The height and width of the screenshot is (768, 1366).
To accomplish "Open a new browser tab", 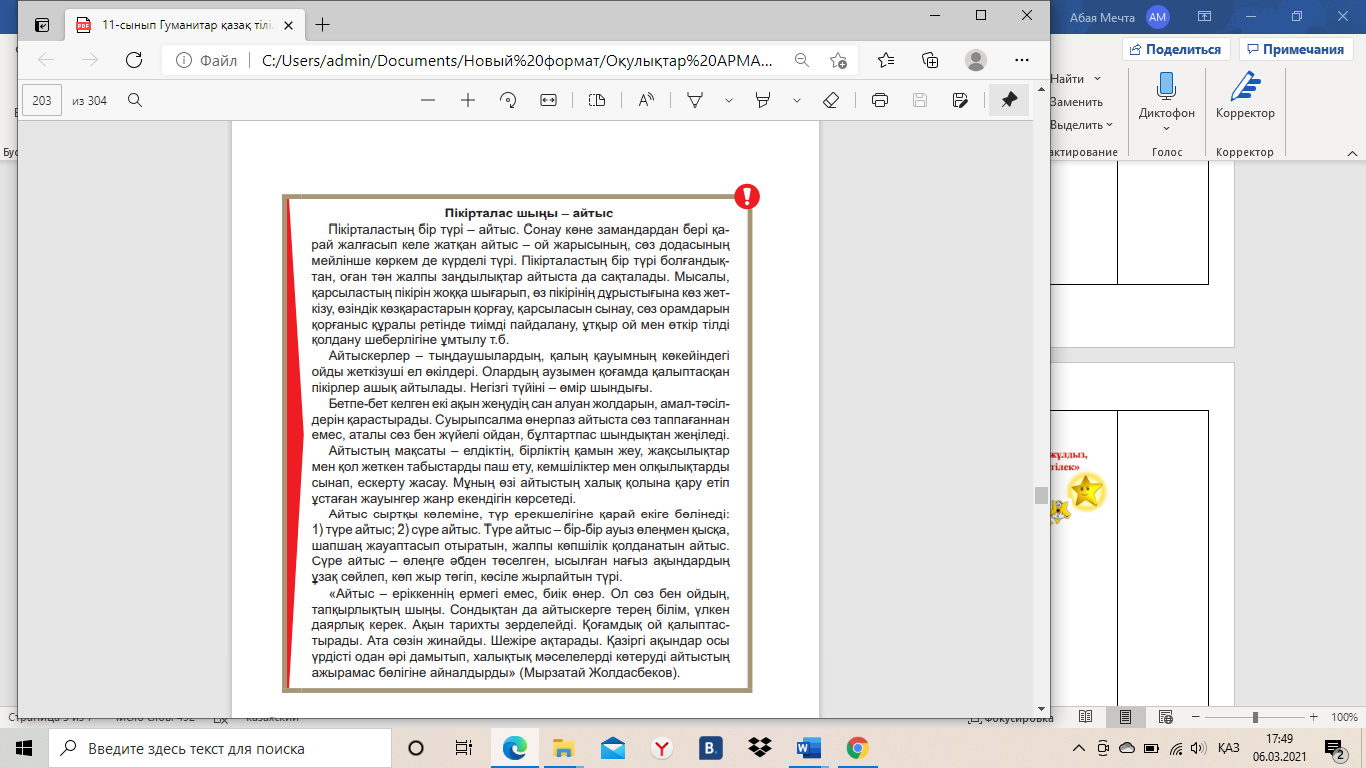I will (x=322, y=25).
